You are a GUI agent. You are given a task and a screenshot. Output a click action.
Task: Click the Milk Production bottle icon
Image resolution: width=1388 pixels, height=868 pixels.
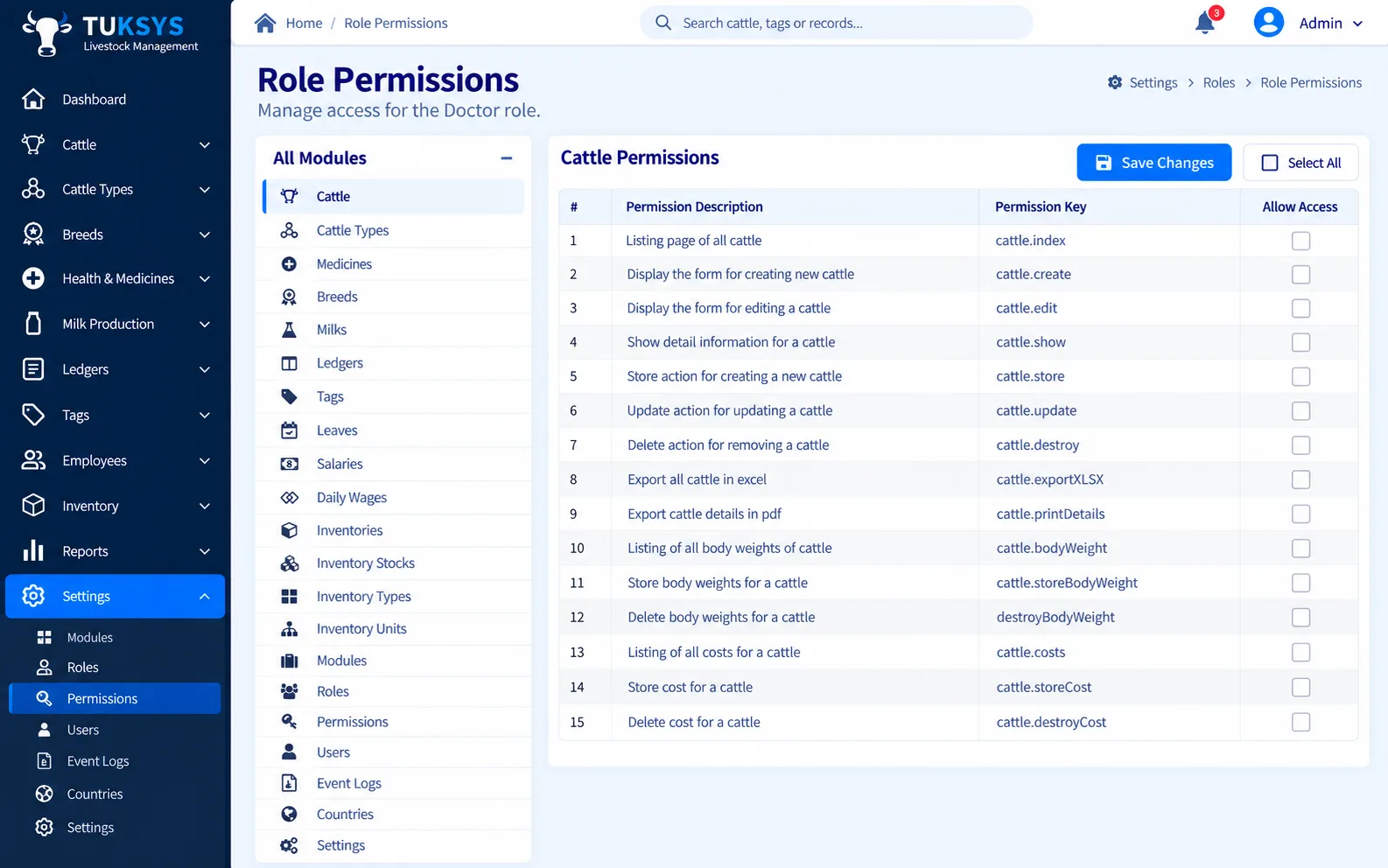tap(33, 324)
